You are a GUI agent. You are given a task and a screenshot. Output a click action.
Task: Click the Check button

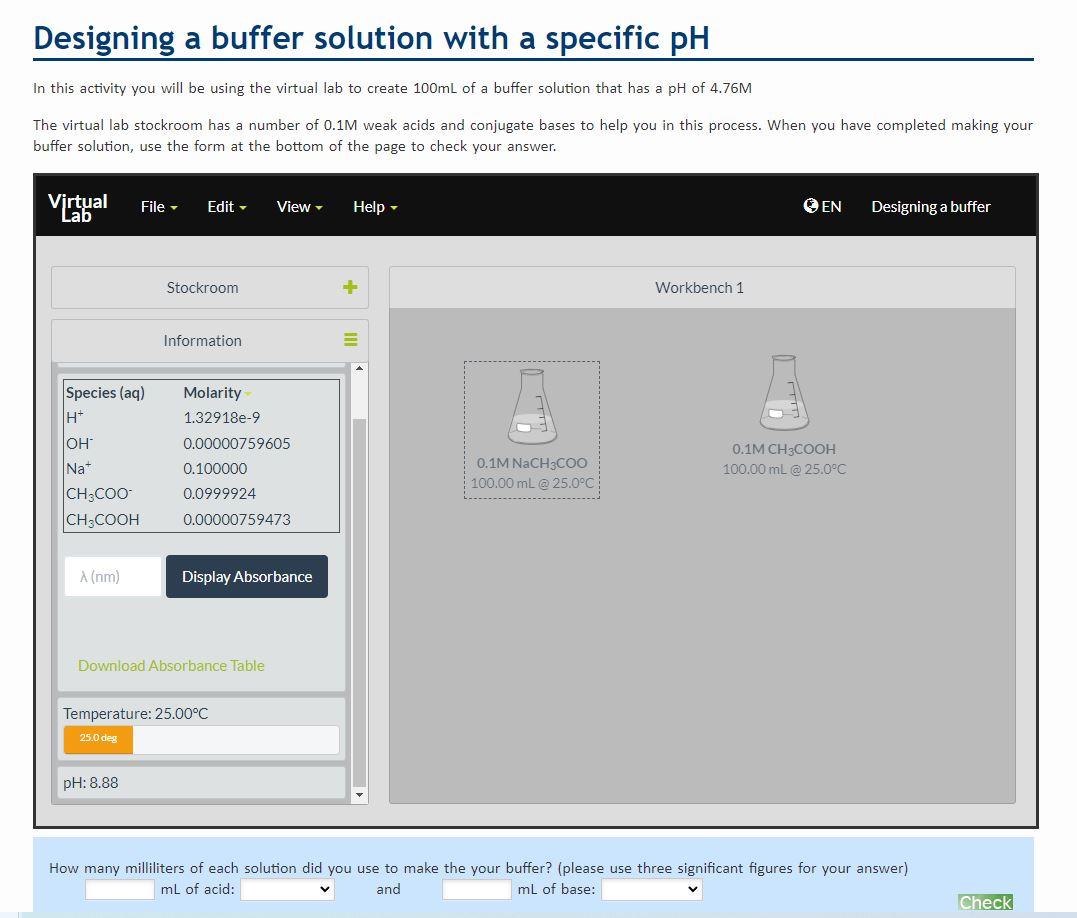(x=984, y=902)
